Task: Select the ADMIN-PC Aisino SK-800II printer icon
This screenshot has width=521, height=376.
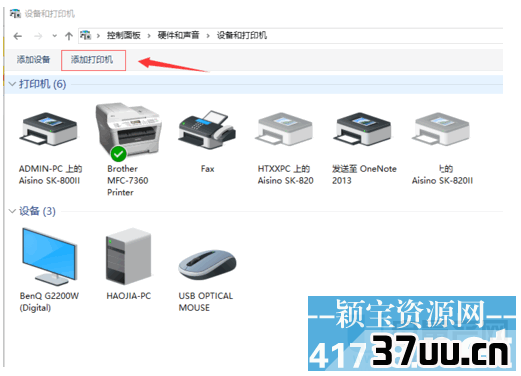Action: (x=49, y=129)
